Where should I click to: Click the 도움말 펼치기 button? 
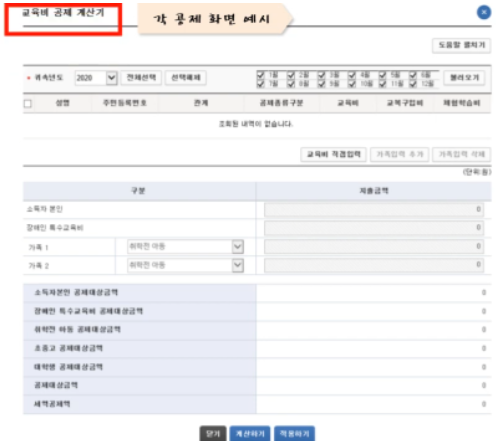click(461, 45)
